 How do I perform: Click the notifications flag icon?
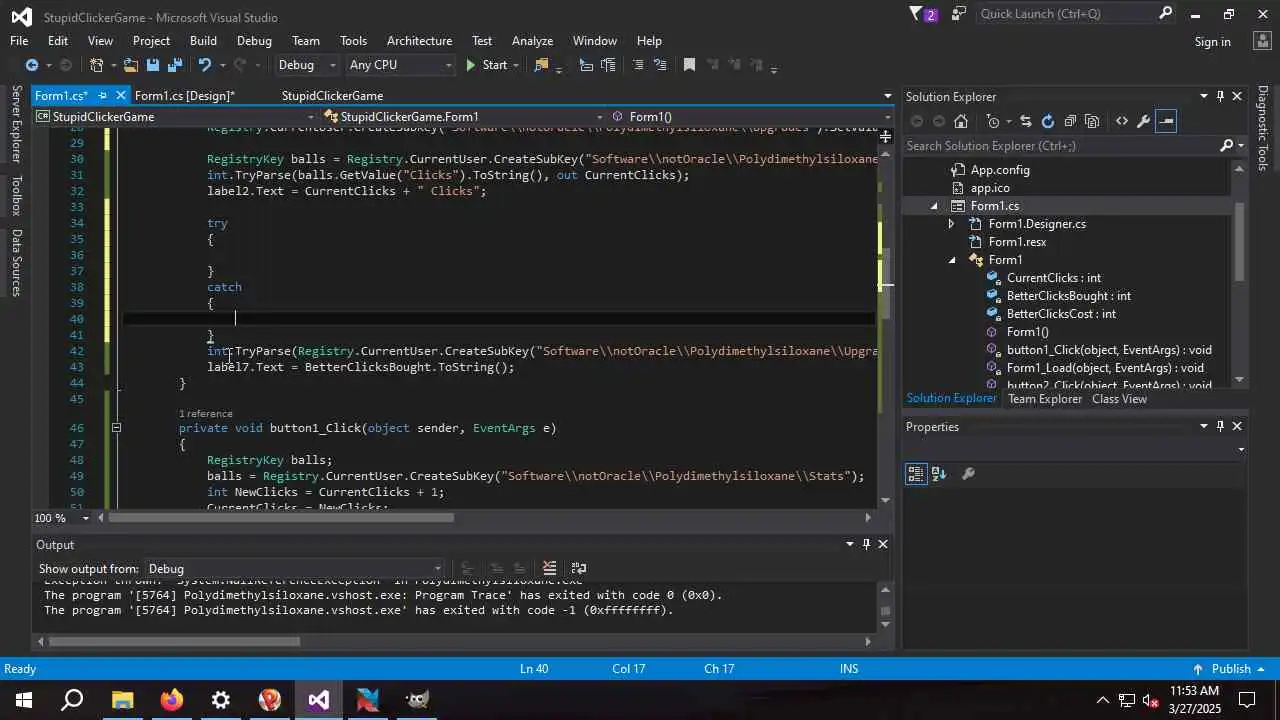[922, 14]
